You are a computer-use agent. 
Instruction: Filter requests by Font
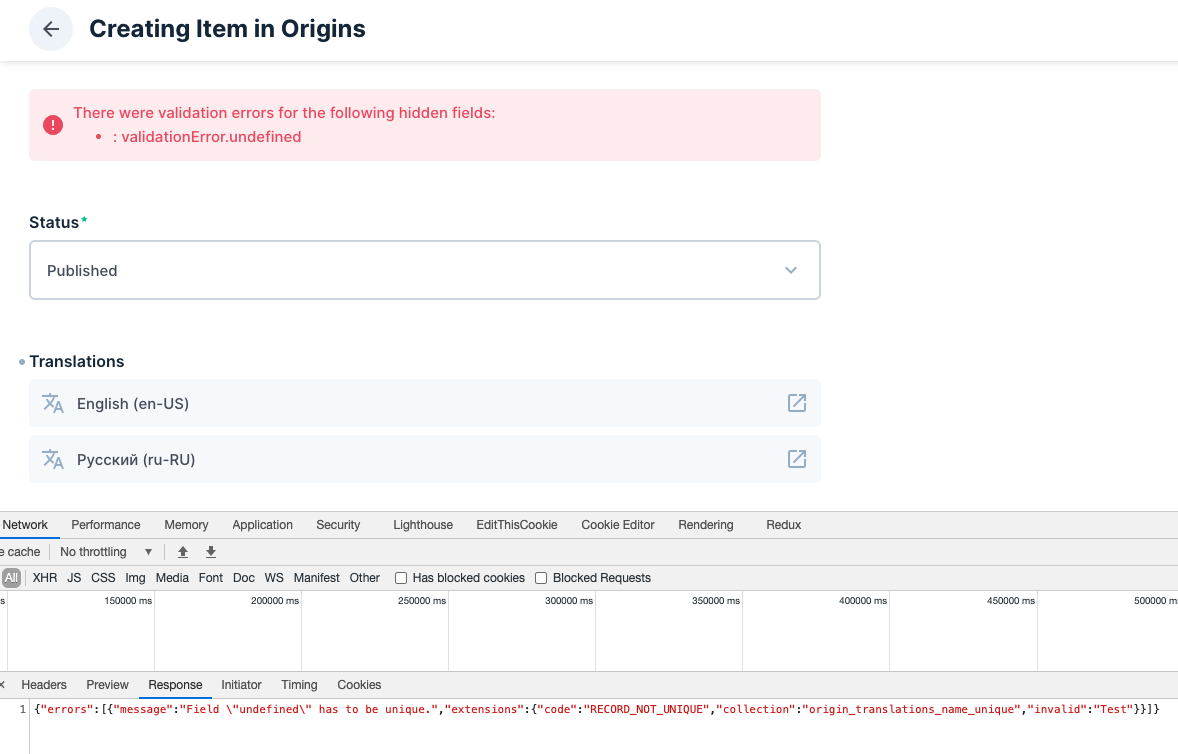(210, 578)
